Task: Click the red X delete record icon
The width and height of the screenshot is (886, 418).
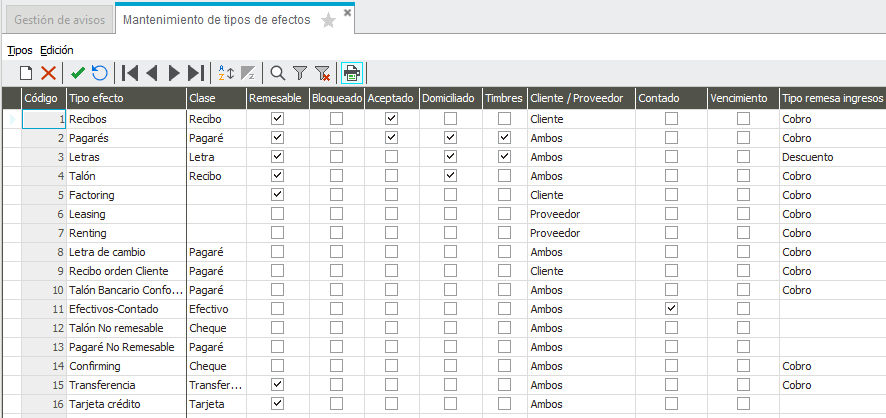Action: point(49,72)
